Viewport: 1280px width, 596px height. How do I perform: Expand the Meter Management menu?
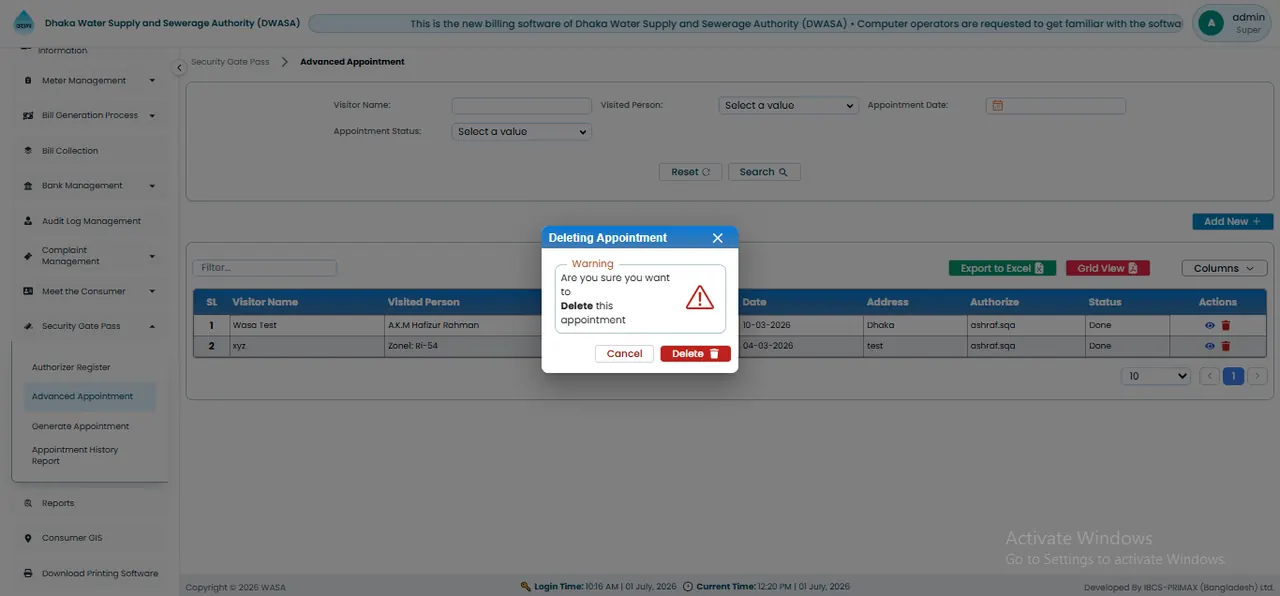coord(91,81)
